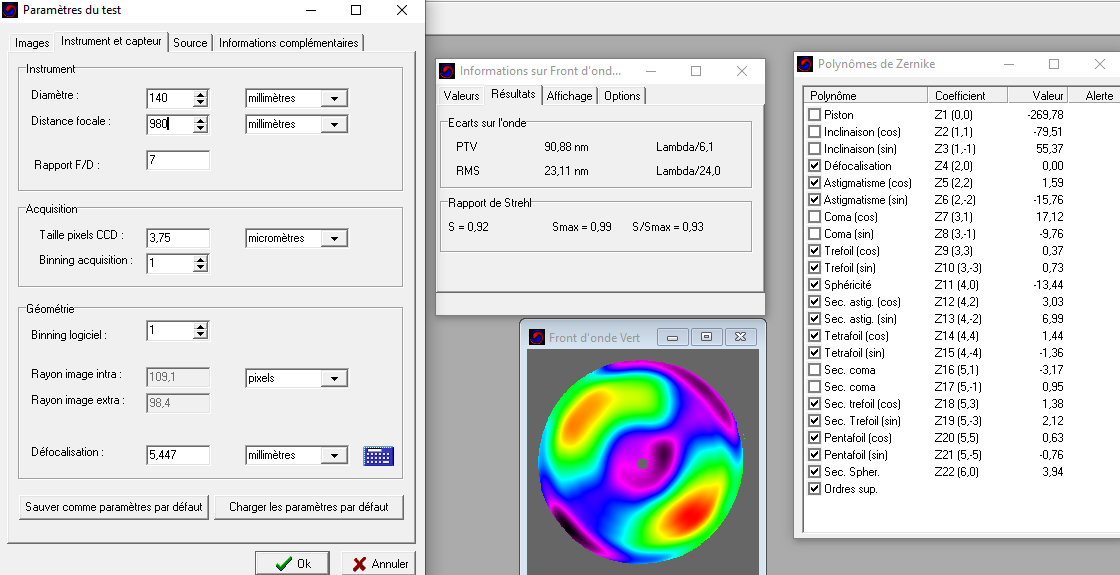The image size is (1120, 575).
Task: Click the wavefront color map image
Action: coord(641,462)
